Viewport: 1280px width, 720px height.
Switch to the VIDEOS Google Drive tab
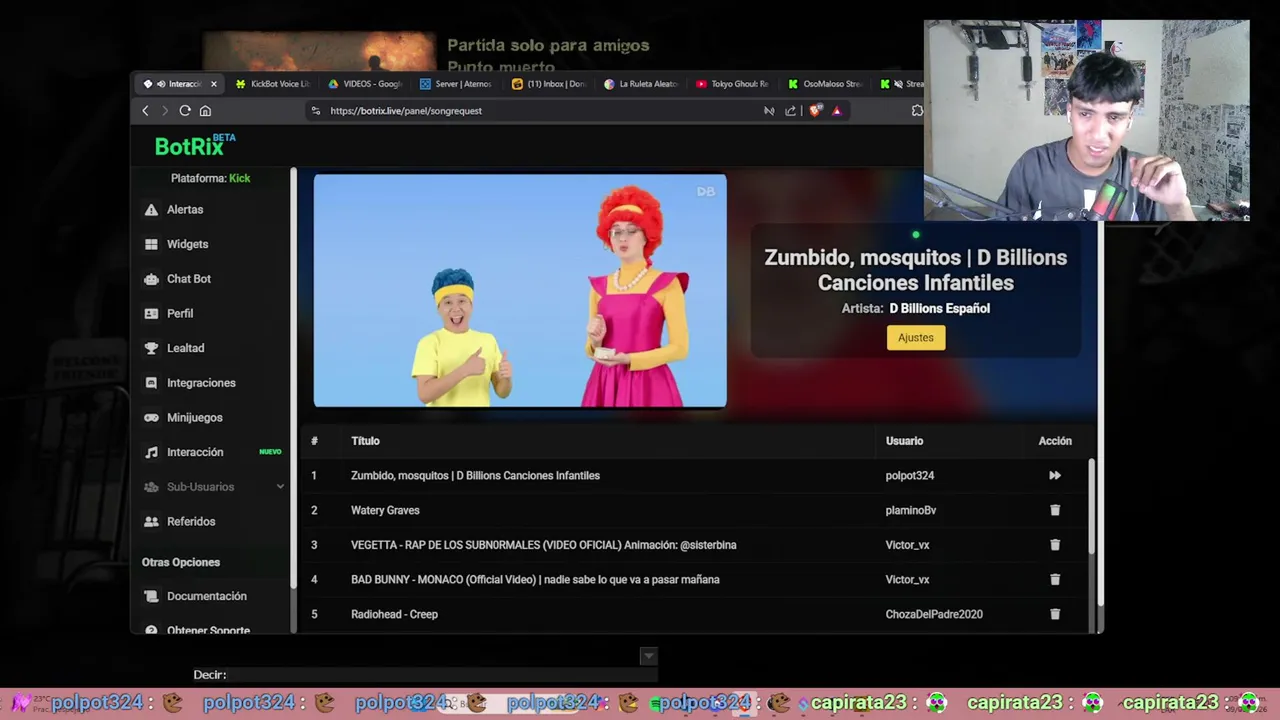(x=365, y=84)
